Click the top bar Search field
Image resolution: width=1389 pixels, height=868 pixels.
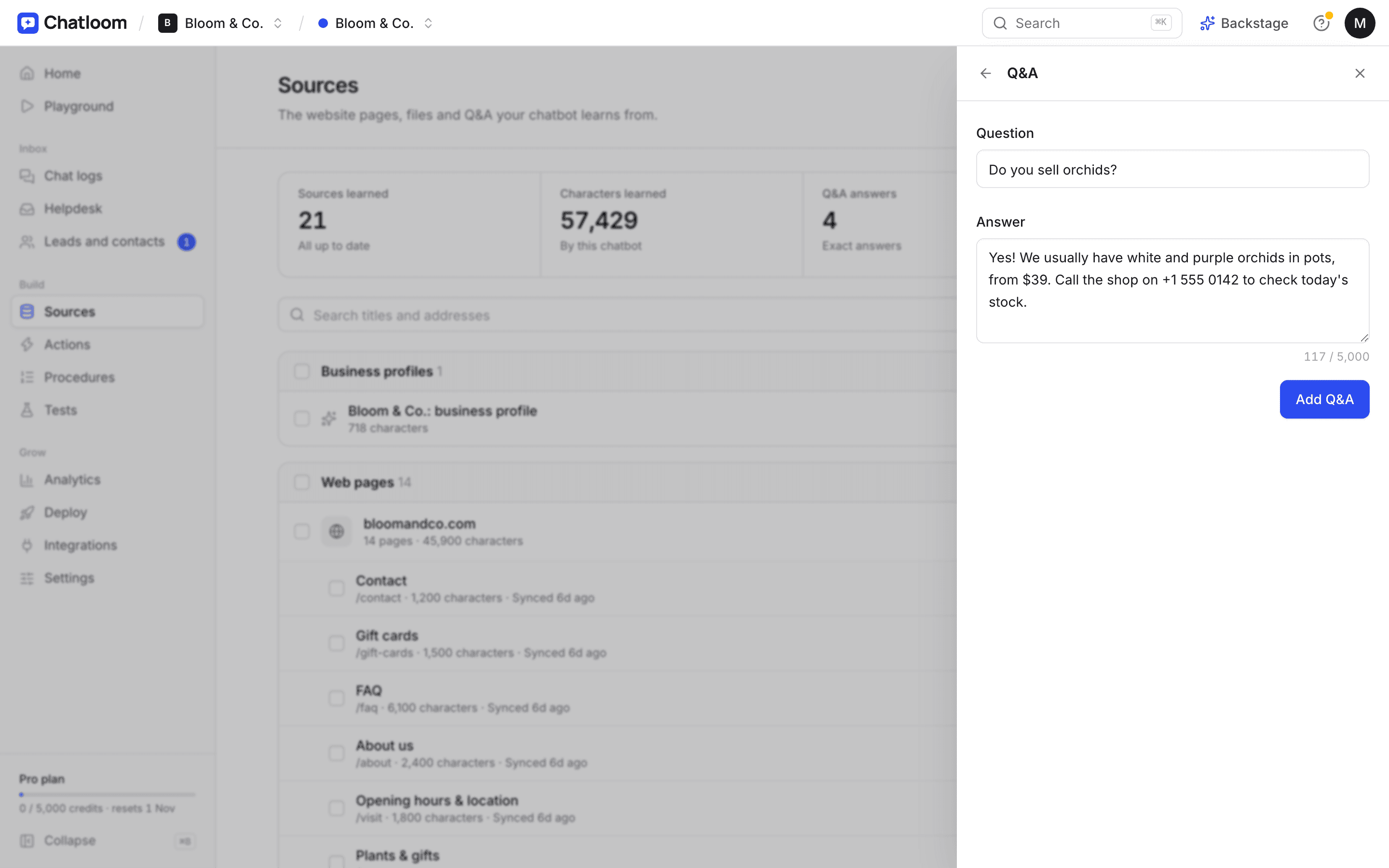point(1081,23)
